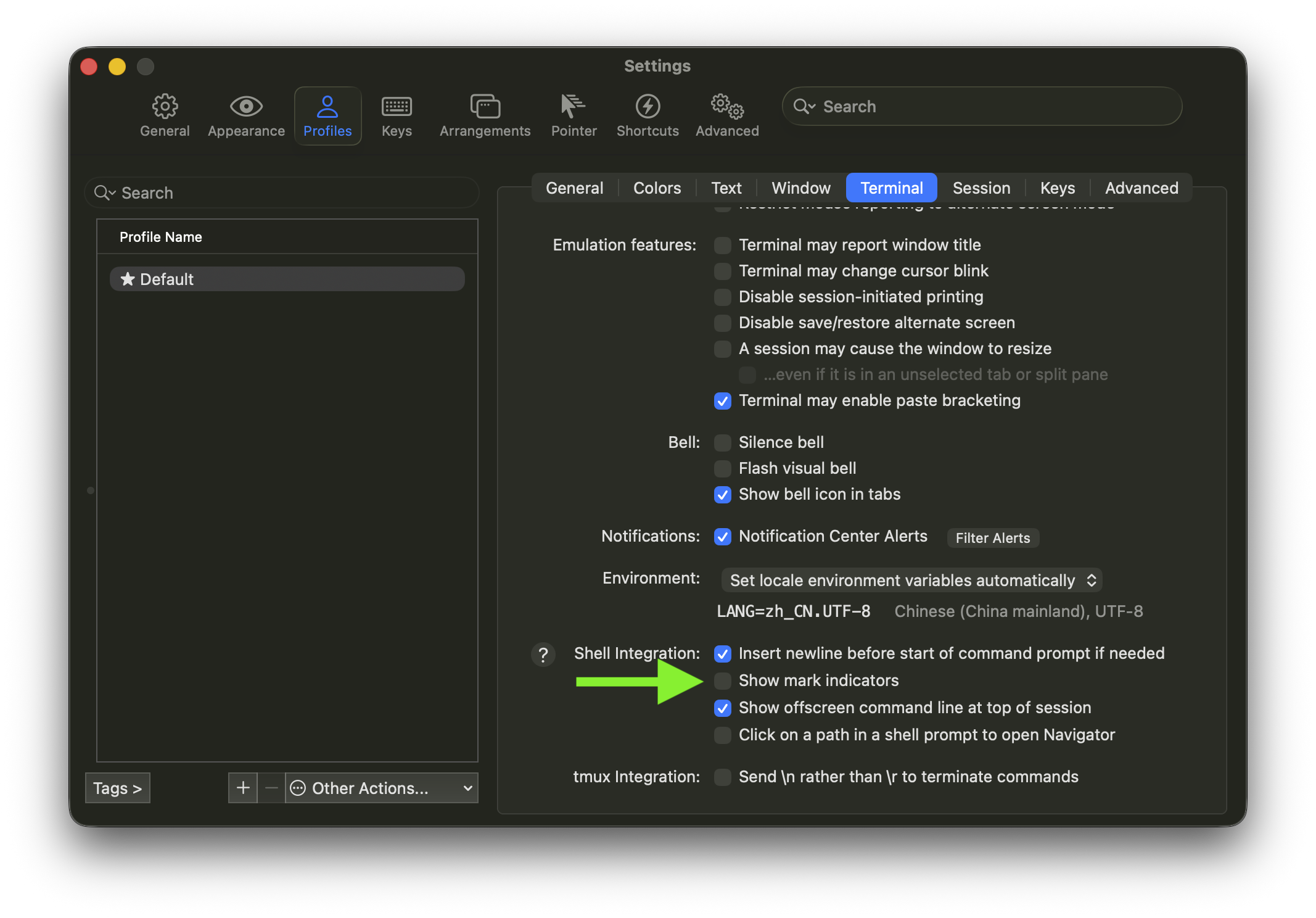Toggle Silence bell checkbox
Image resolution: width=1316 pixels, height=918 pixels.
tap(723, 443)
